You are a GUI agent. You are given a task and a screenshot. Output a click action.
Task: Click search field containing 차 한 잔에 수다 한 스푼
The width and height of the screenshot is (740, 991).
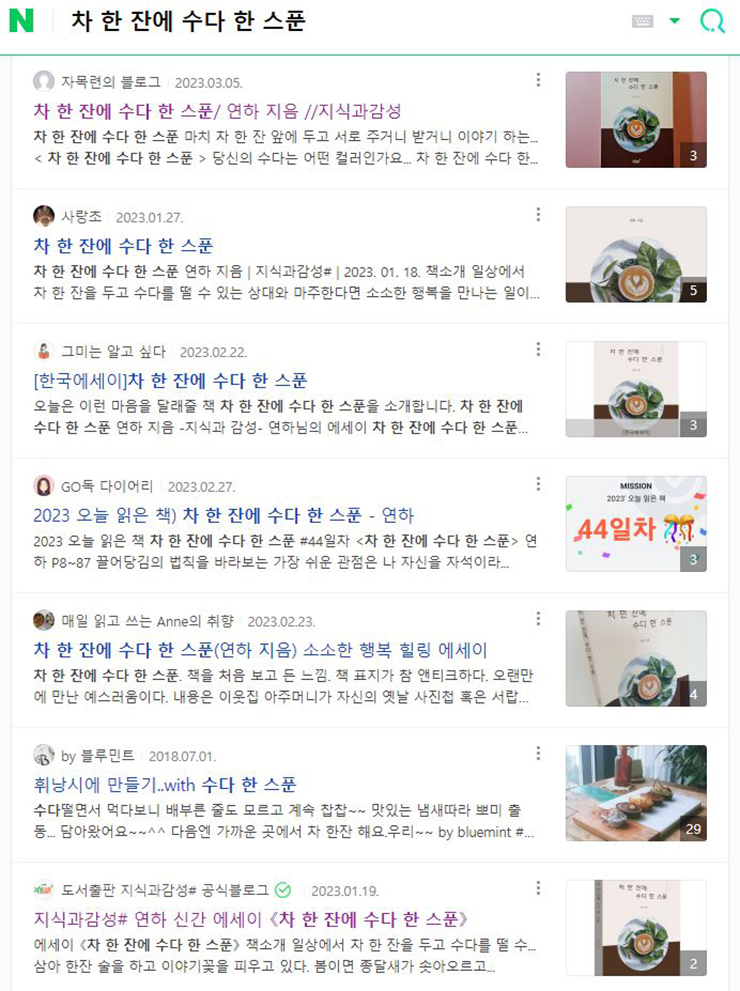click(341, 21)
